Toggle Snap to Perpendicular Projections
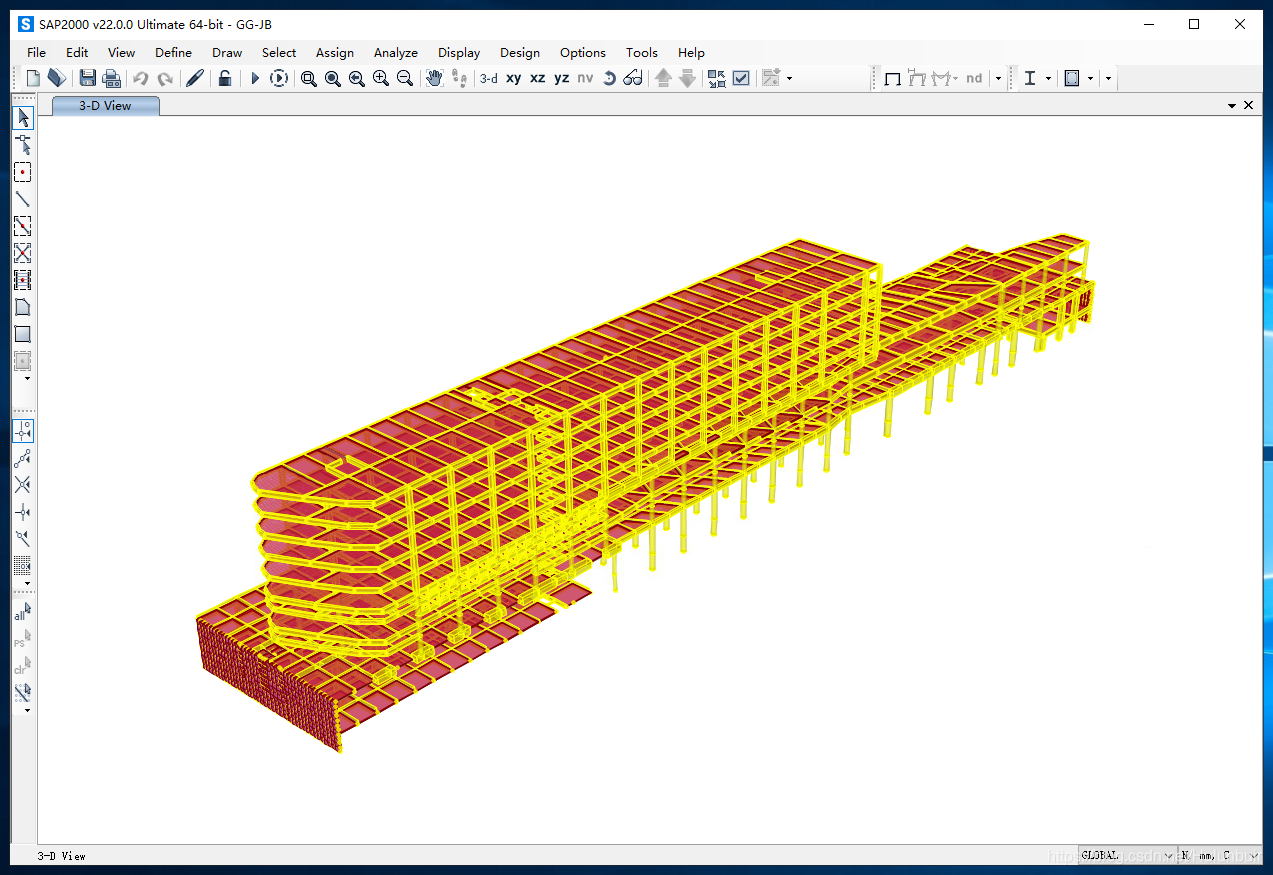 pos(23,512)
